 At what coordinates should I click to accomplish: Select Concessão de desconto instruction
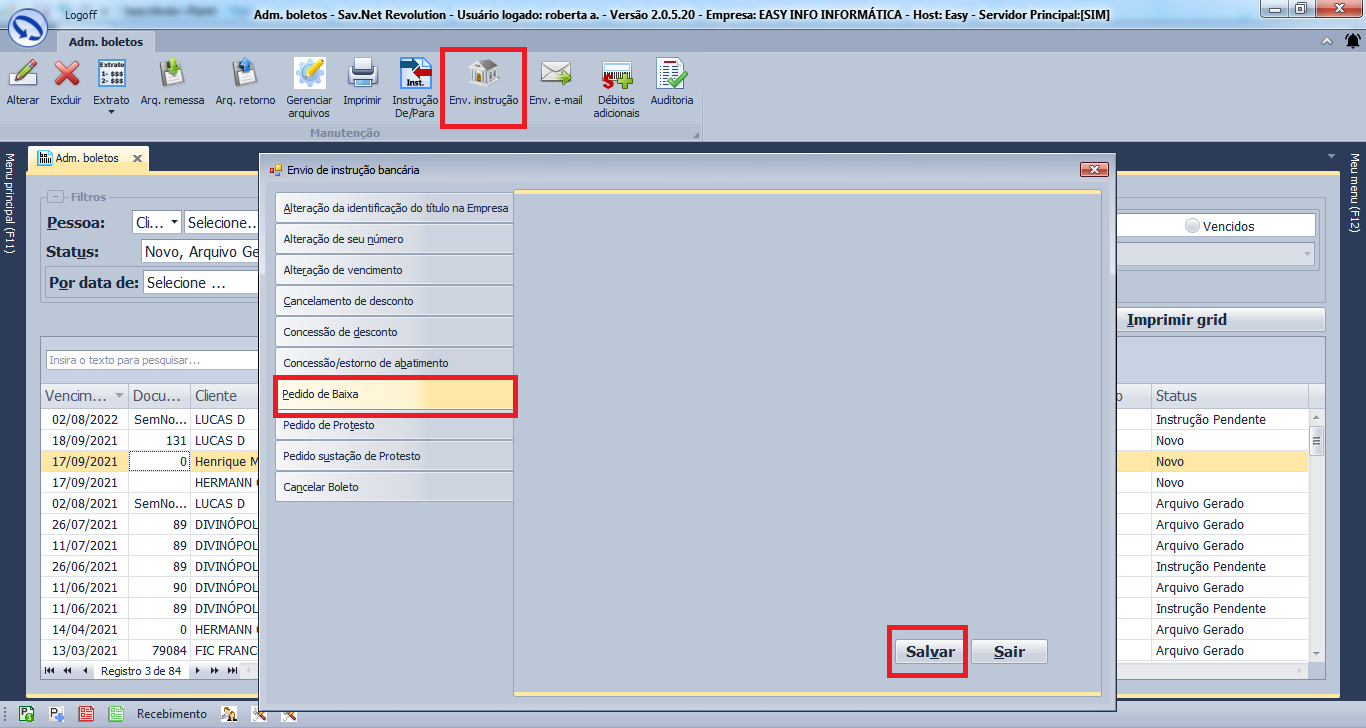(x=394, y=332)
